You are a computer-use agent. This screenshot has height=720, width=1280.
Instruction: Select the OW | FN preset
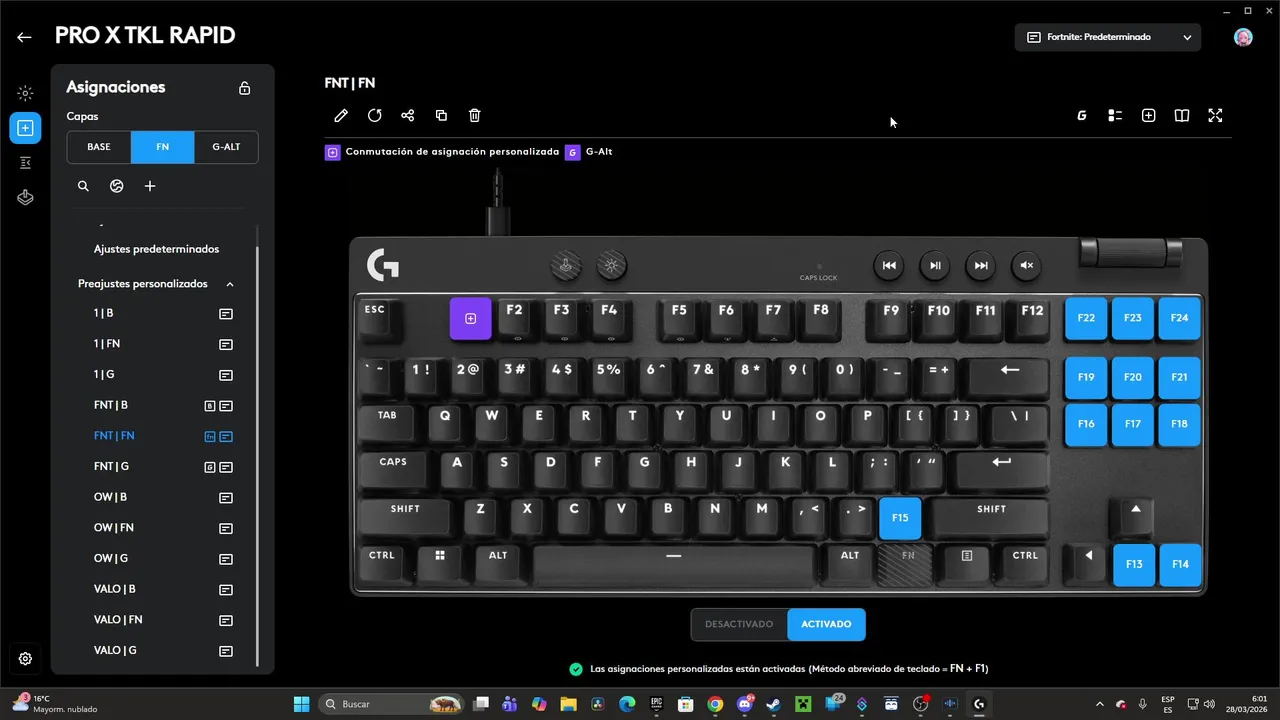tap(113, 528)
